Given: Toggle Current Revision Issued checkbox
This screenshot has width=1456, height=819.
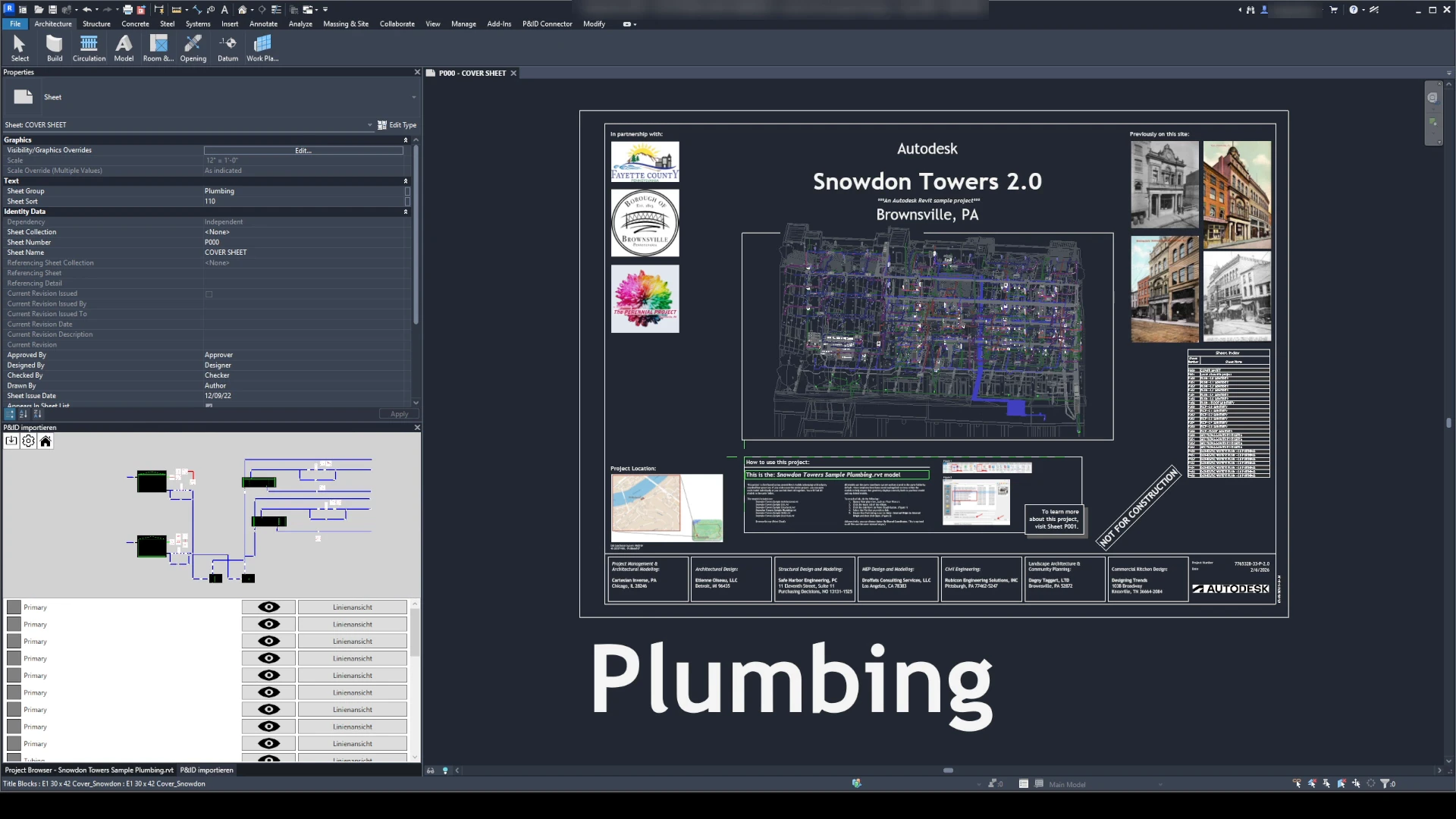Looking at the screenshot, I should point(209,294).
